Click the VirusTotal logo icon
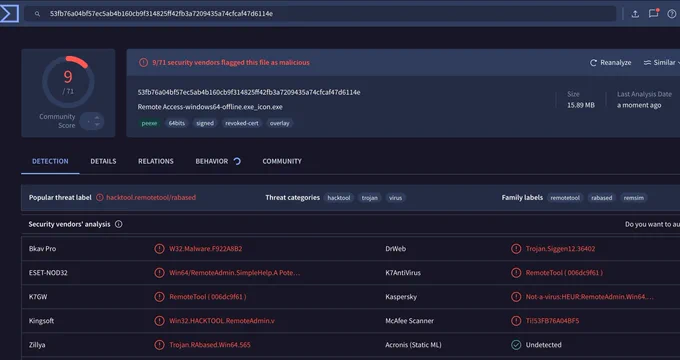 click(x=9, y=13)
